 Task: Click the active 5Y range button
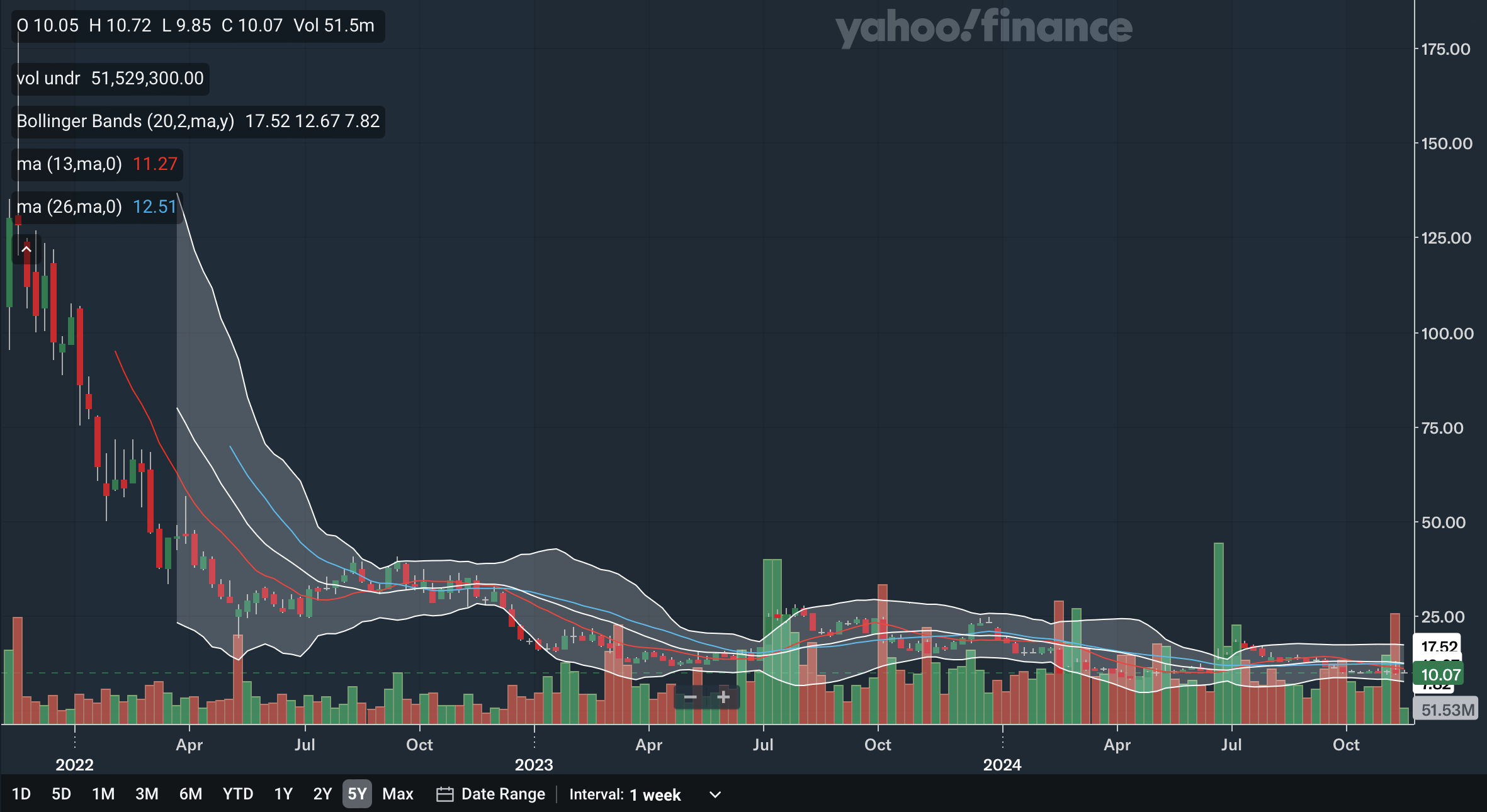357,794
